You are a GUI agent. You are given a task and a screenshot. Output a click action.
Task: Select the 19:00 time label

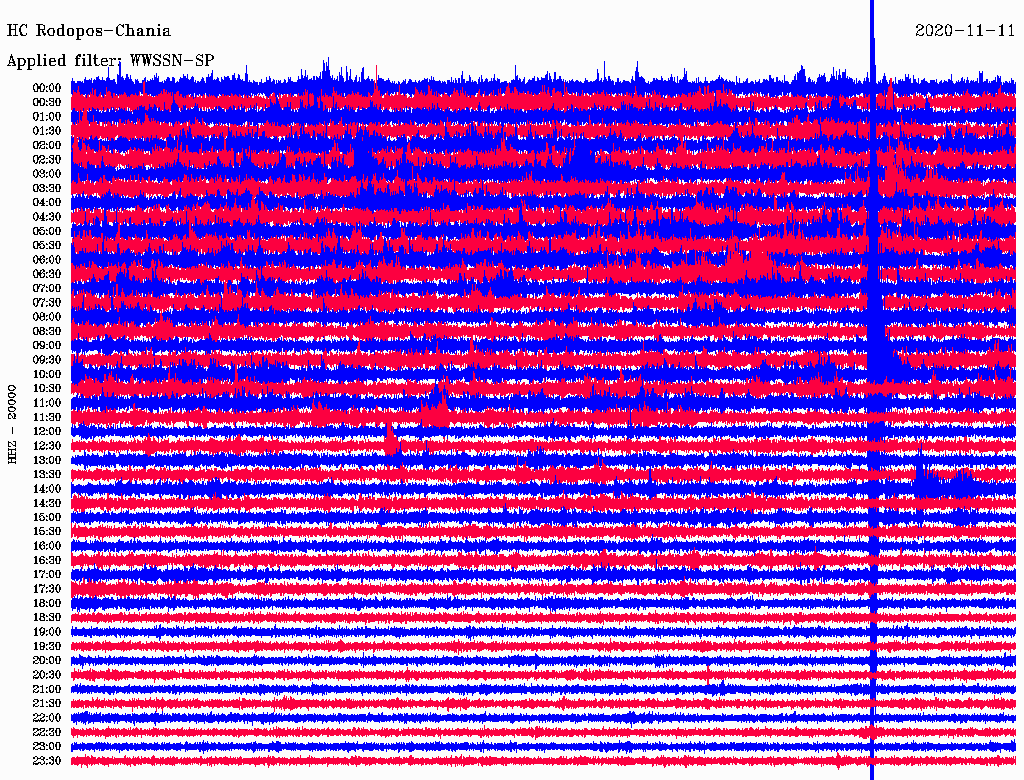pyautogui.click(x=47, y=632)
